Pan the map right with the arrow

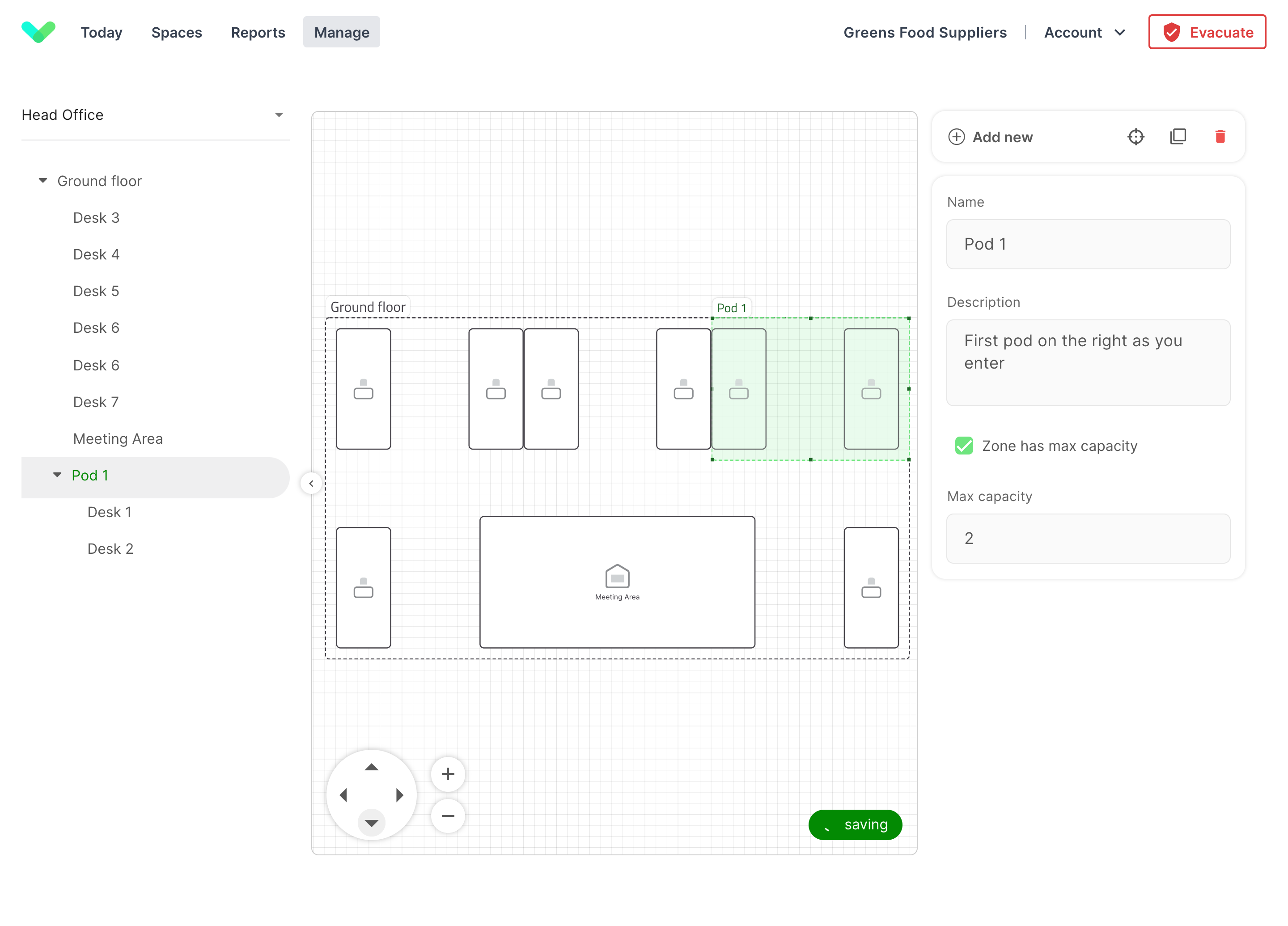[399, 795]
